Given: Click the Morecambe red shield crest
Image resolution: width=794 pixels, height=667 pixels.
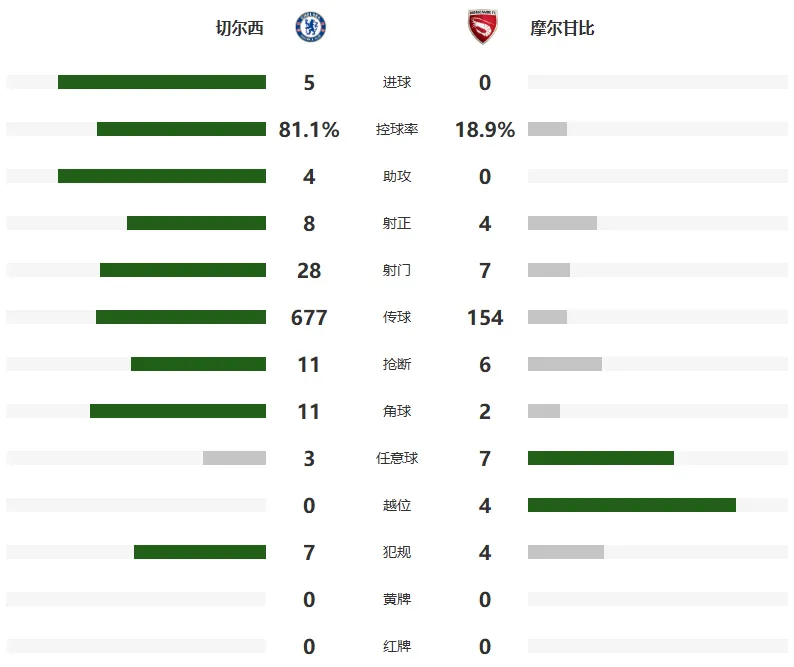Looking at the screenshot, I should [x=483, y=27].
